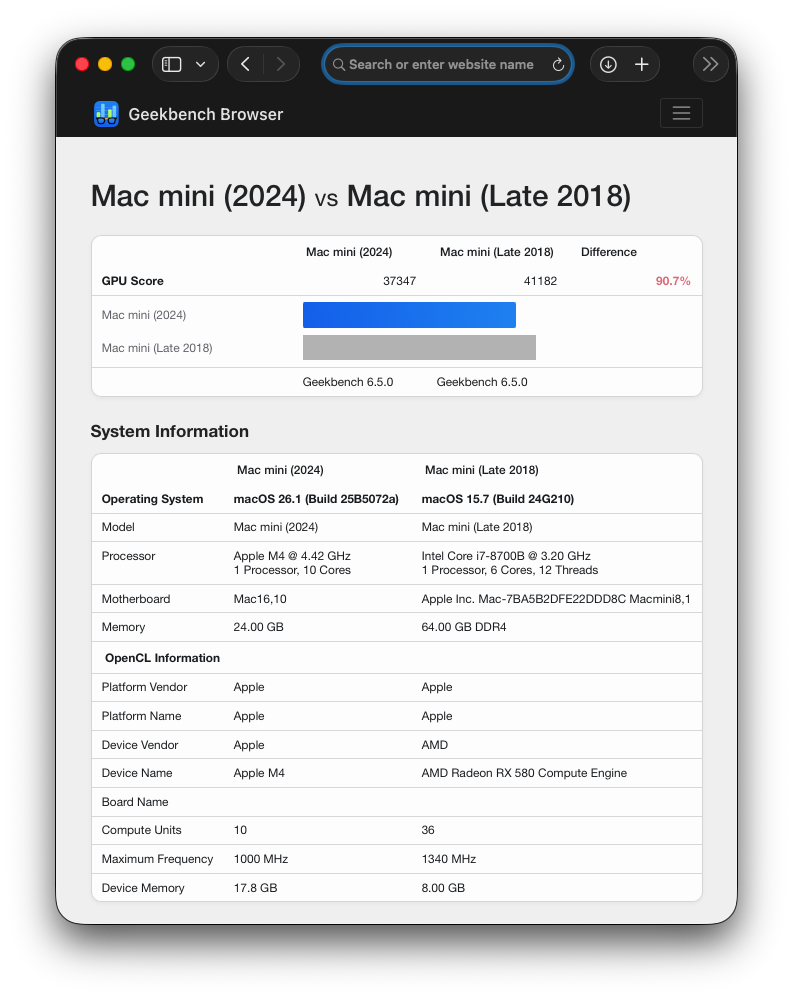The height and width of the screenshot is (998, 793).
Task: Close the Safari window with red button
Action: [x=82, y=64]
